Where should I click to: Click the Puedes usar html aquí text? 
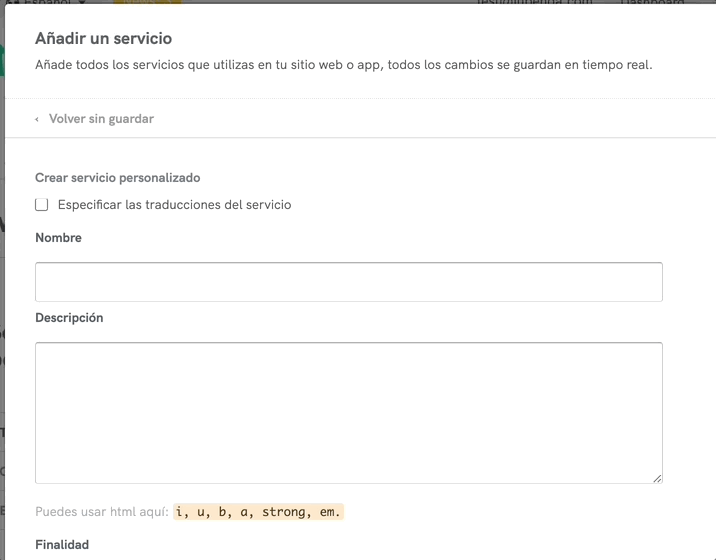[101, 512]
